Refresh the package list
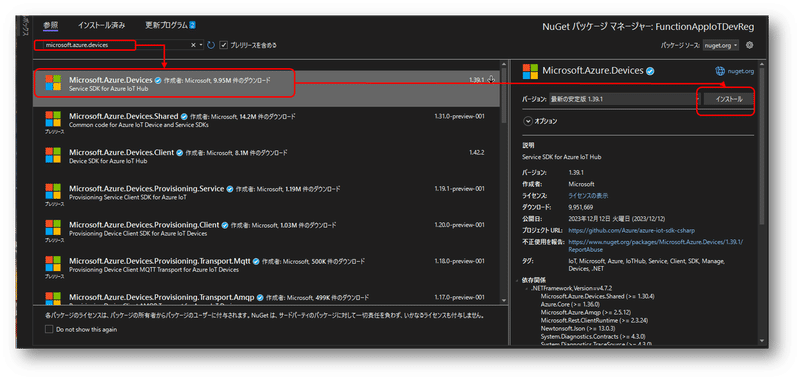 point(211,45)
